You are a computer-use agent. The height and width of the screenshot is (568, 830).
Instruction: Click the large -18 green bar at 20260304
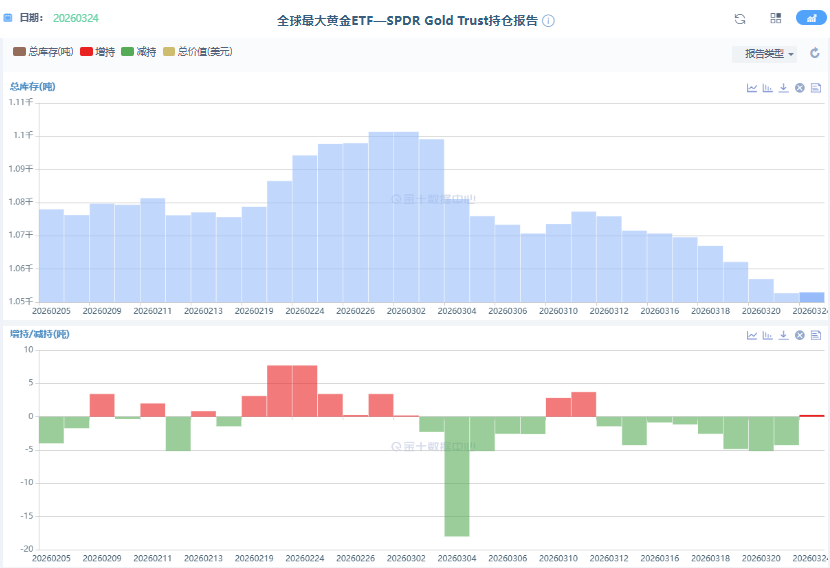[457, 476]
